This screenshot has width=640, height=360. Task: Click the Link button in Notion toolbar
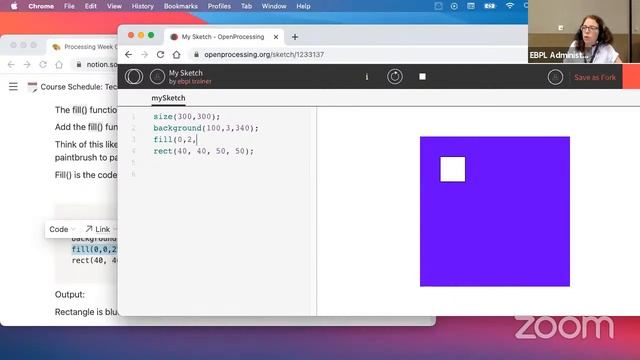click(98, 229)
